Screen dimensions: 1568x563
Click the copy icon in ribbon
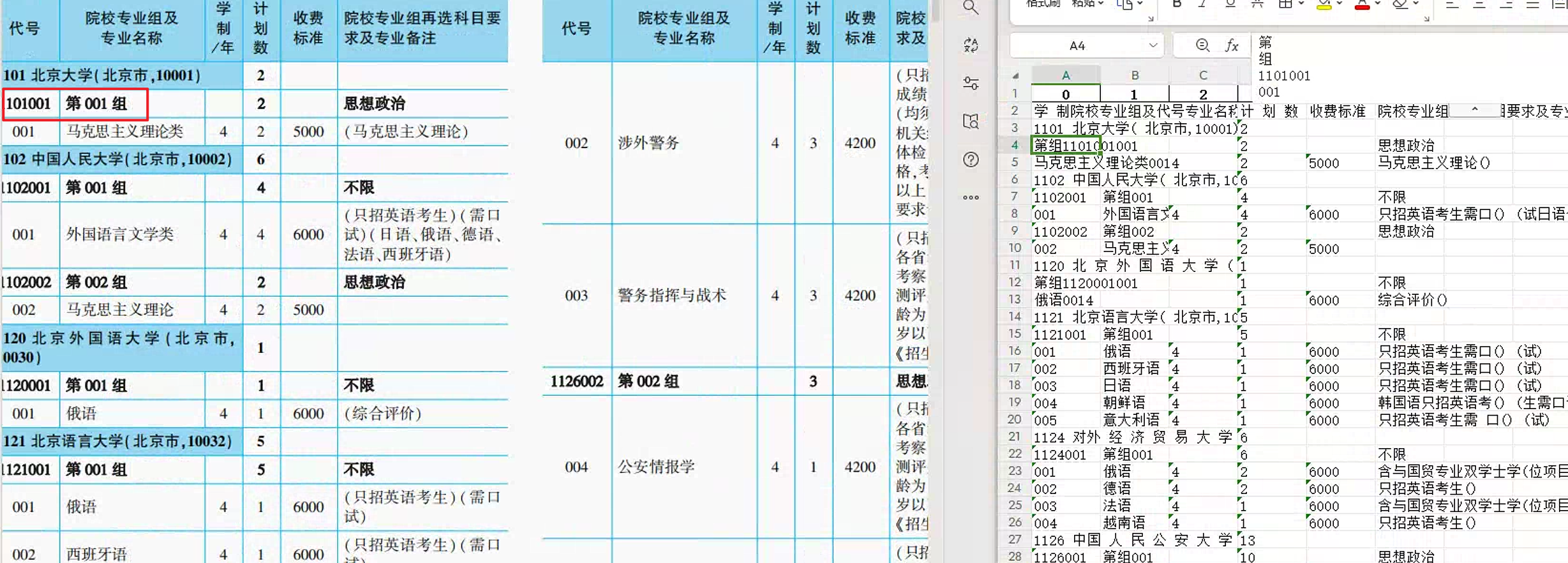click(1124, 4)
